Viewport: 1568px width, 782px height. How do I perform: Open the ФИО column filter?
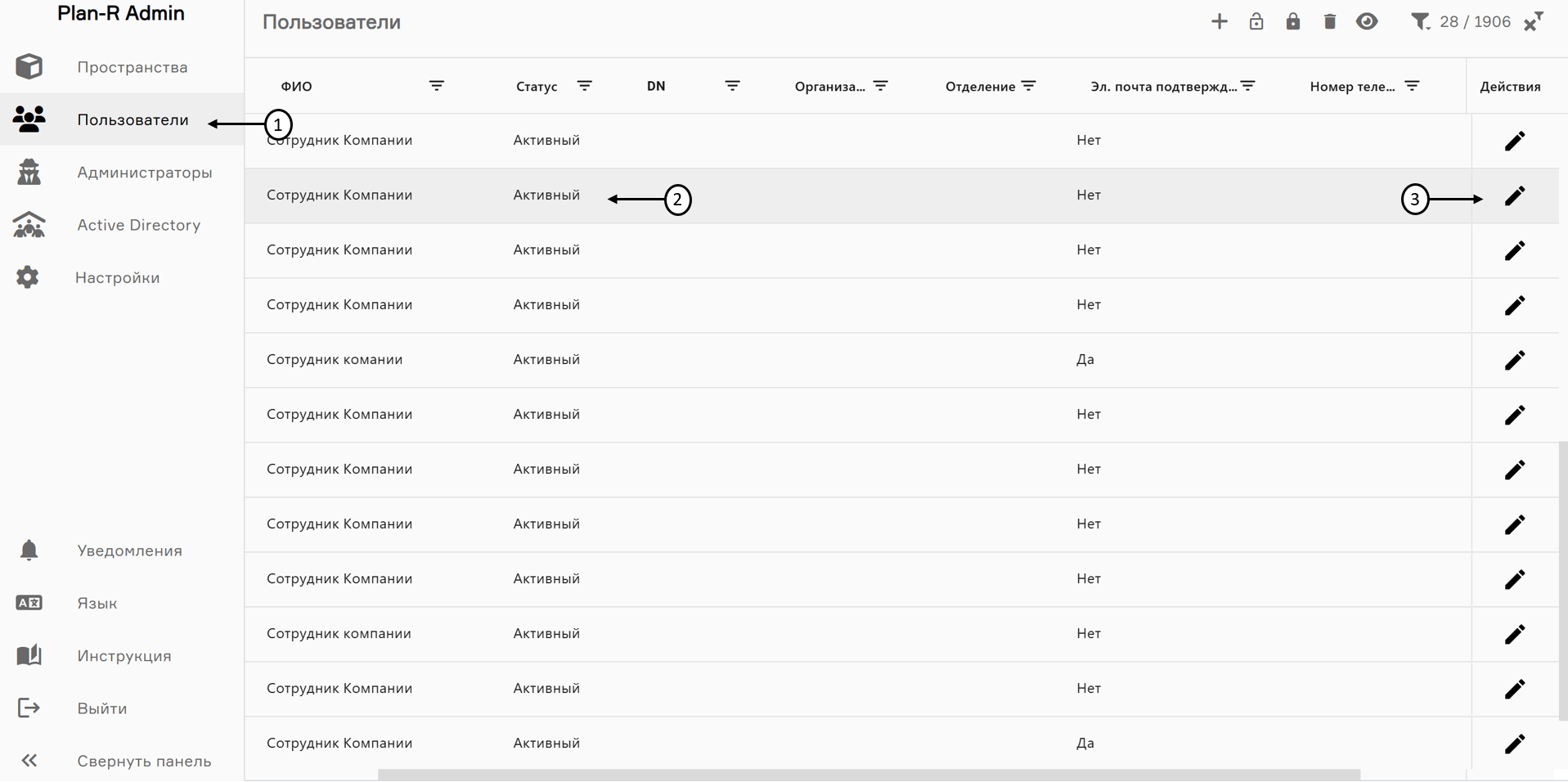(x=436, y=86)
